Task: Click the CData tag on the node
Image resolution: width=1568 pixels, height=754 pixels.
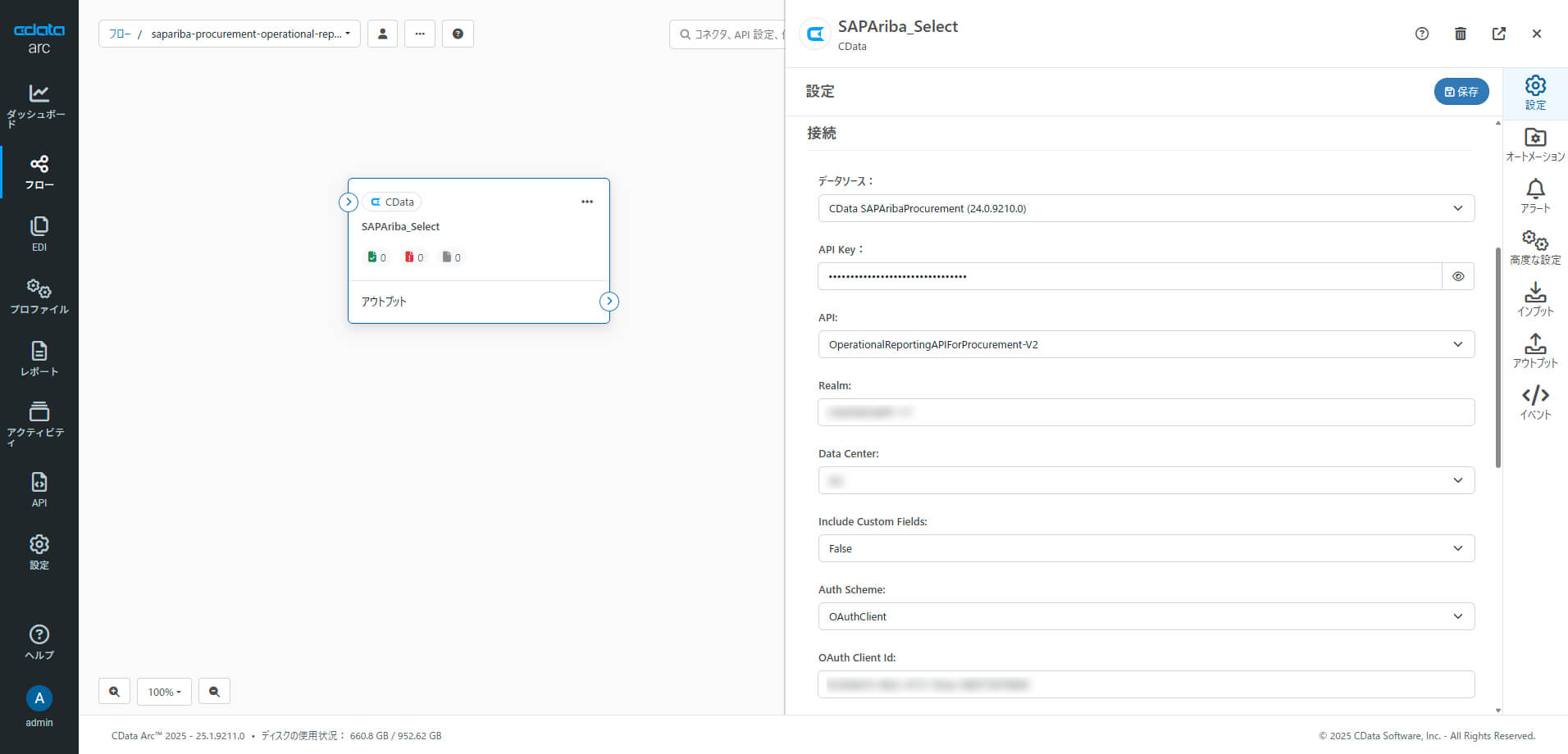Action: [392, 202]
